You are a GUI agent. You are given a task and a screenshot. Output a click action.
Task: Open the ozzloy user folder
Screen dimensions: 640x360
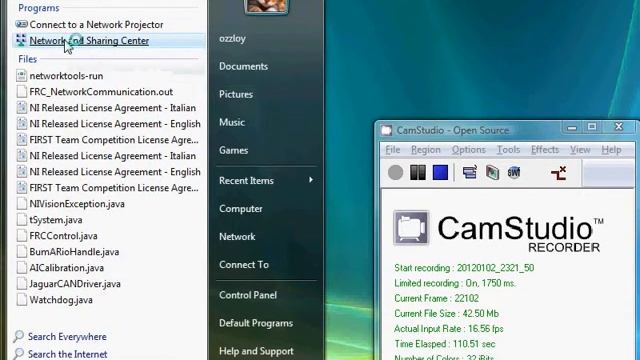point(232,39)
